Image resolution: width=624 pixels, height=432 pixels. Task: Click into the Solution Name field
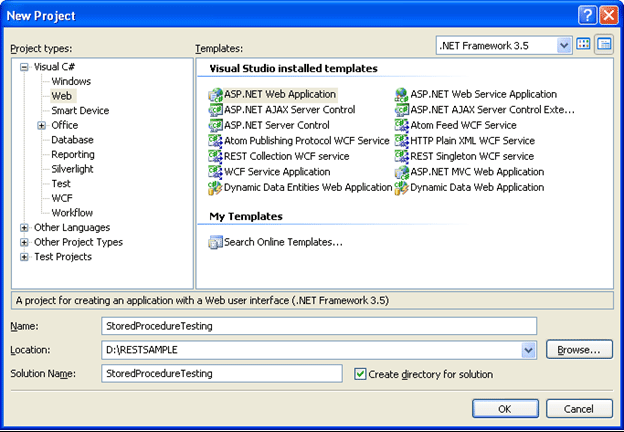[222, 374]
